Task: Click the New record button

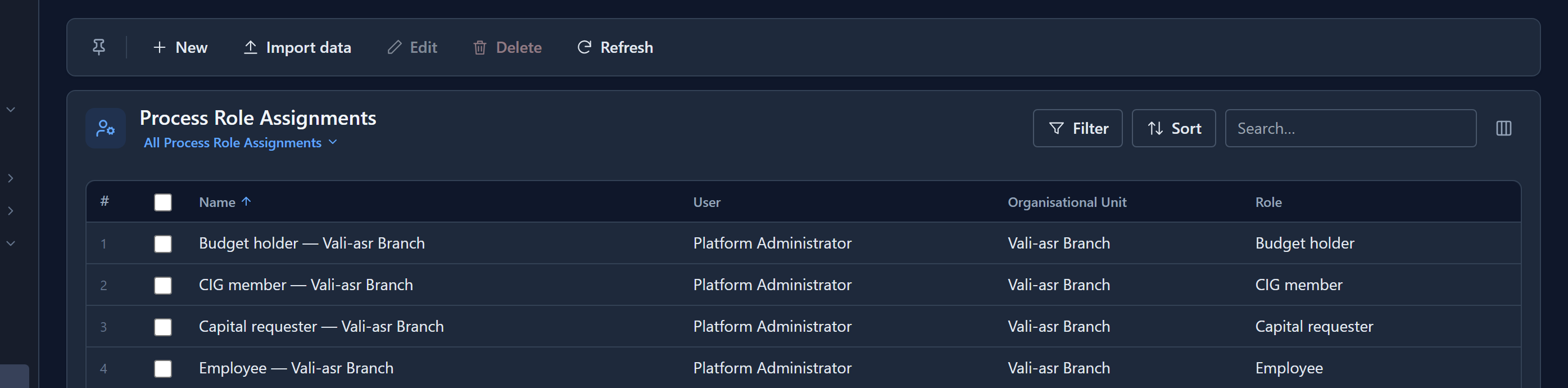Action: click(x=180, y=47)
